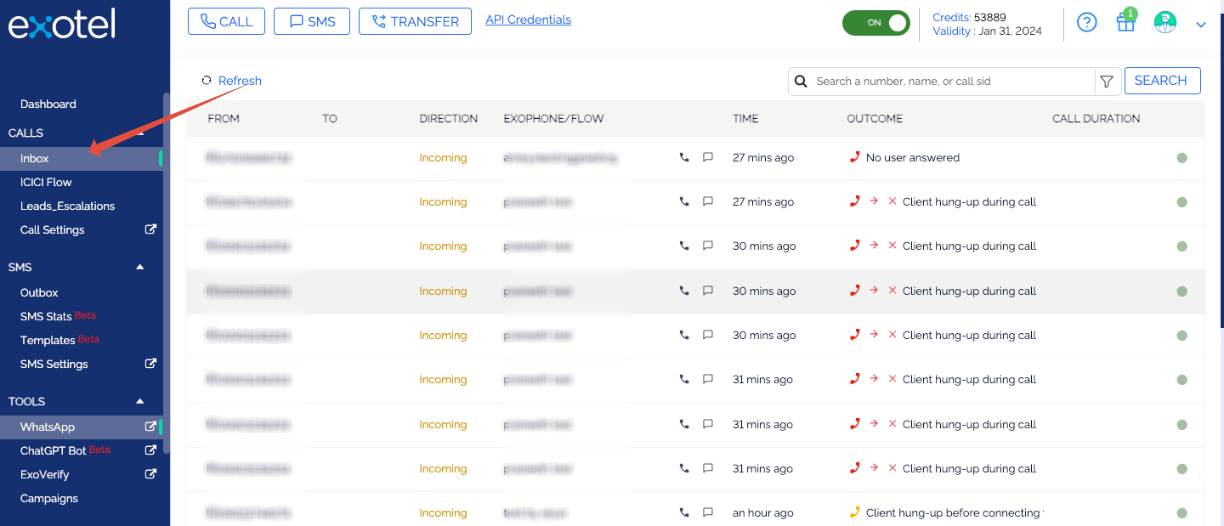Screen dimensions: 1224x526
Task: Open Call Settings menu item
Action: [52, 230]
